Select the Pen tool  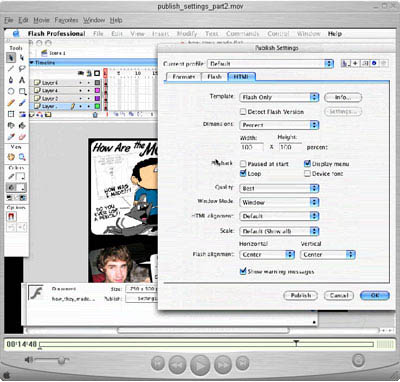pyautogui.click(x=11, y=80)
